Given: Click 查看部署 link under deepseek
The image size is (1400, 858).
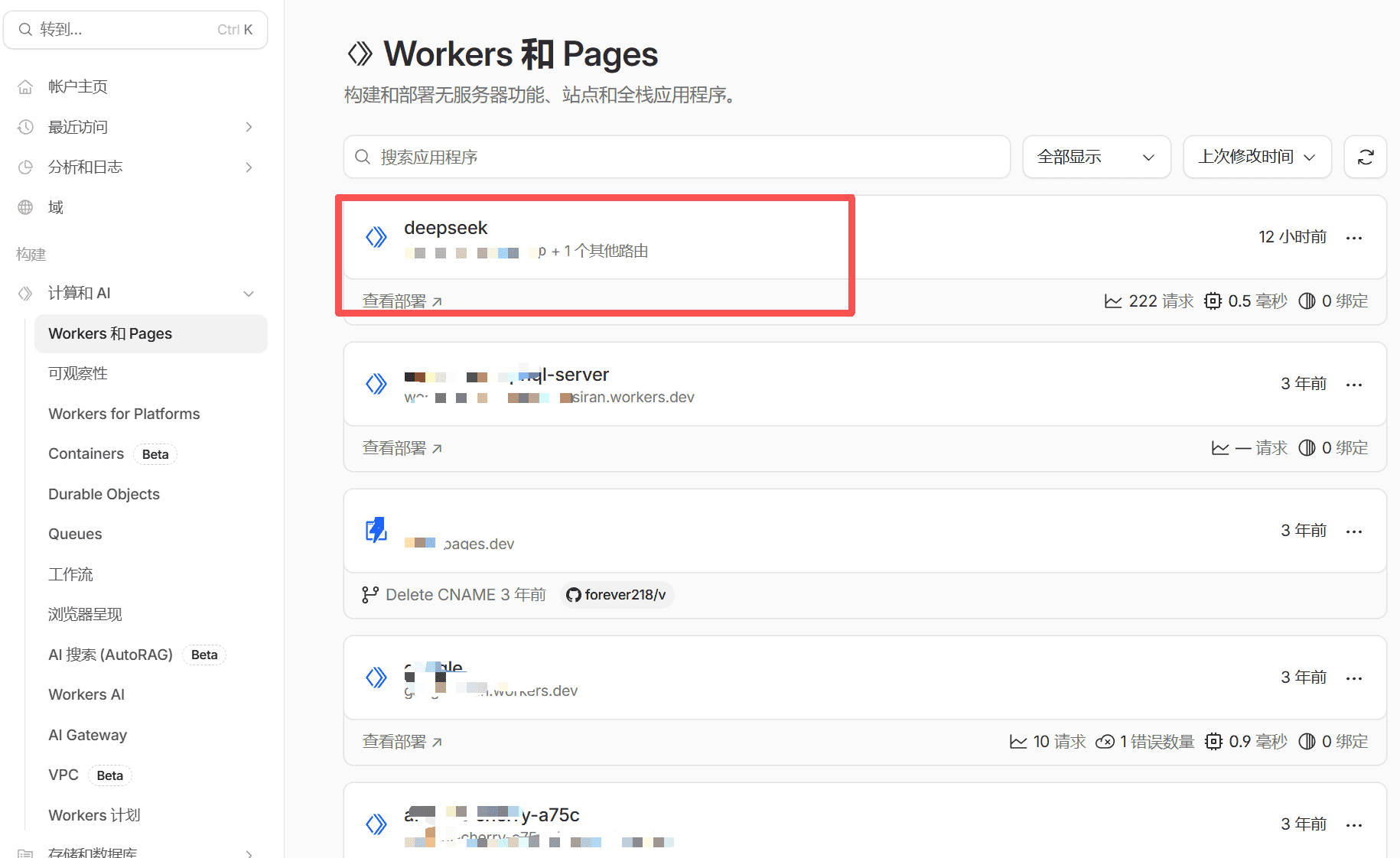Looking at the screenshot, I should coord(402,301).
